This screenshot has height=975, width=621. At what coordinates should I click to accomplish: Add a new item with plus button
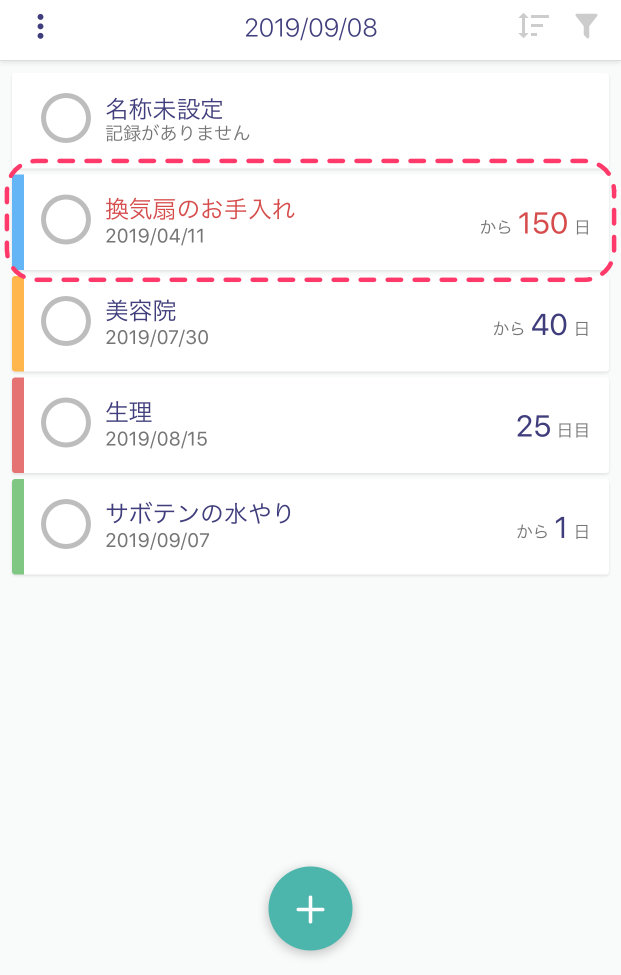pos(310,908)
